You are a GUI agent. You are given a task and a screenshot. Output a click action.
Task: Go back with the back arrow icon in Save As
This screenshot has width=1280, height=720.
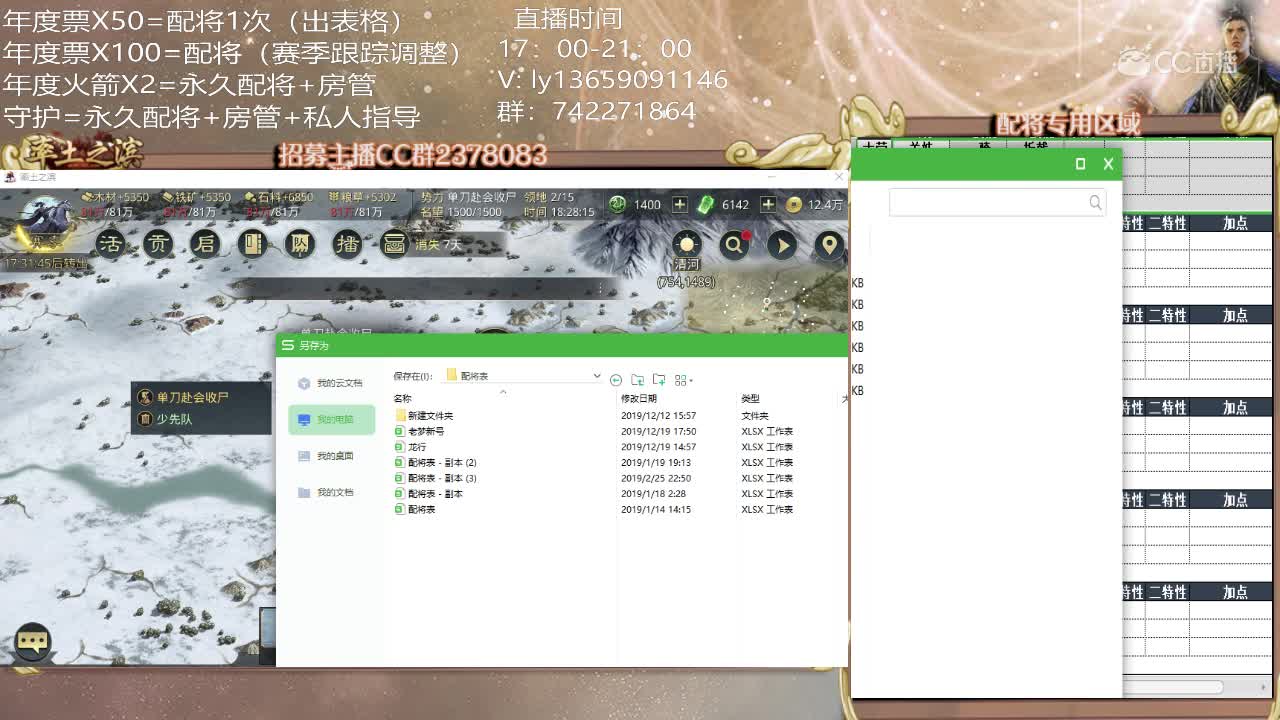click(x=616, y=380)
